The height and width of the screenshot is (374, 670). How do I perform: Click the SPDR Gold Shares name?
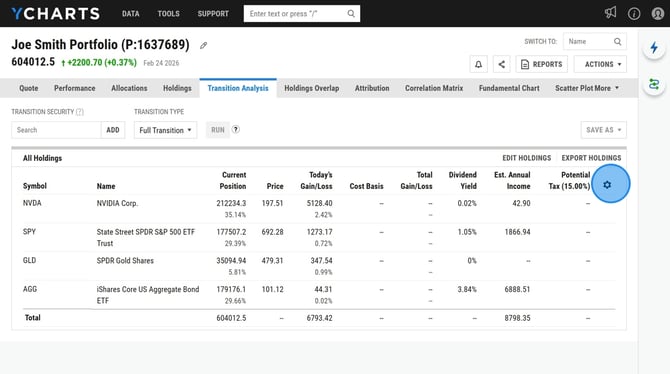point(125,261)
